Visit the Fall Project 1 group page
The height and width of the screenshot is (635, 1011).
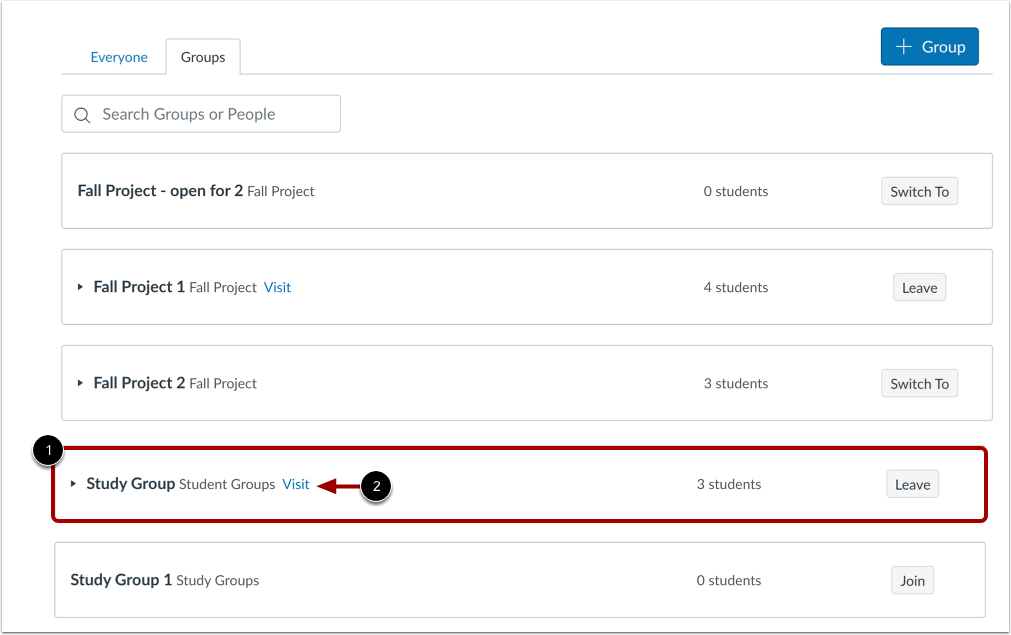point(277,287)
